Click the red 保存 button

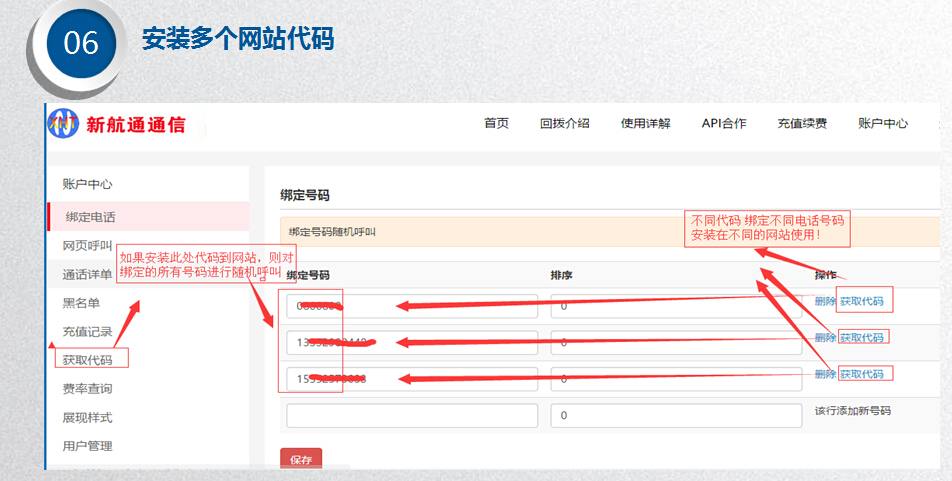click(300, 460)
